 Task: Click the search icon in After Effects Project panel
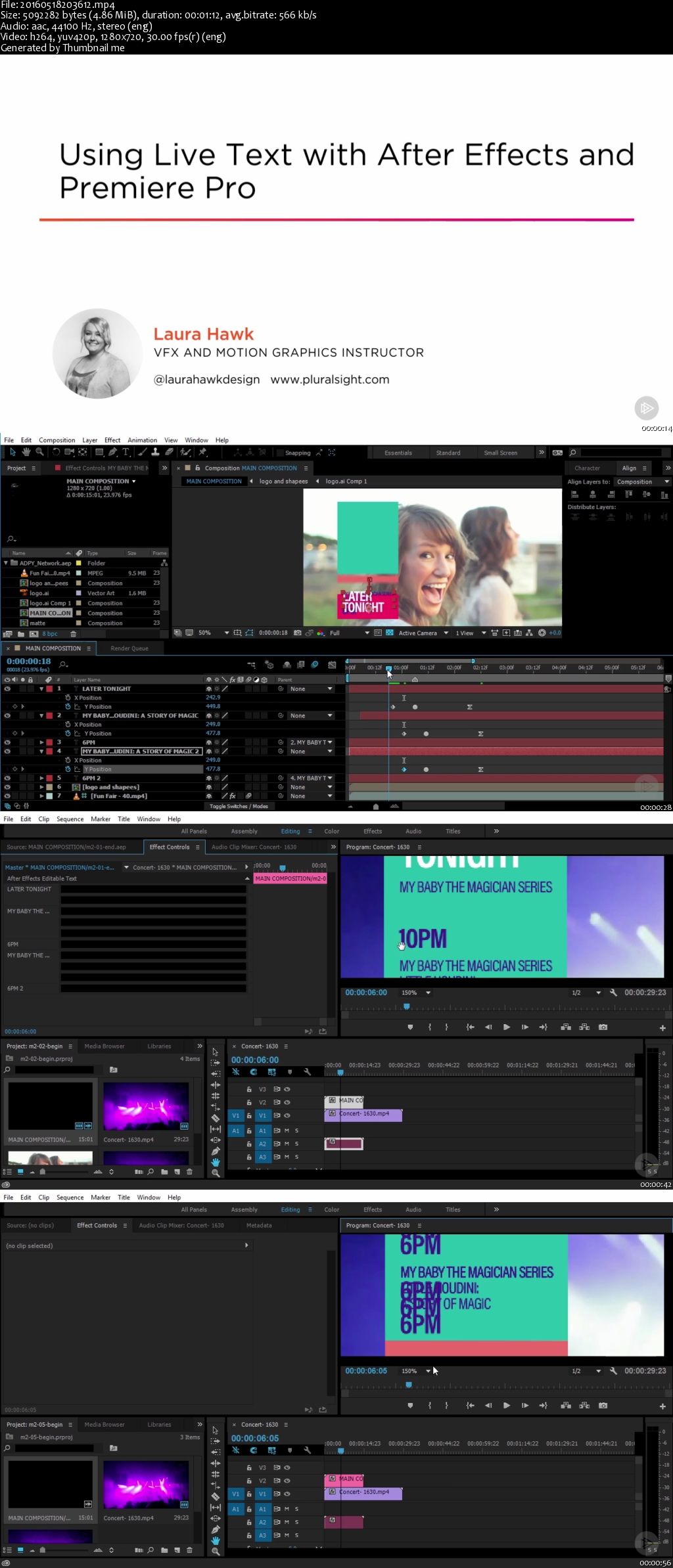point(11,539)
